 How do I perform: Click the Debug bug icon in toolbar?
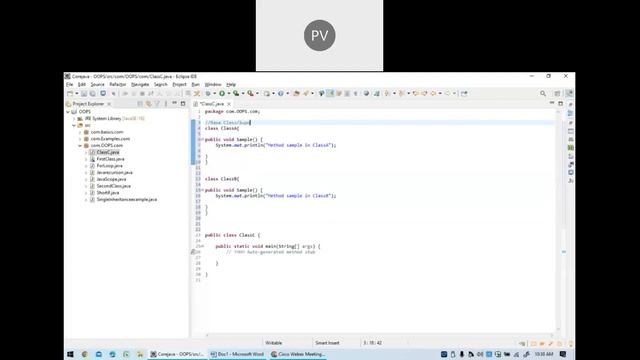(208, 93)
